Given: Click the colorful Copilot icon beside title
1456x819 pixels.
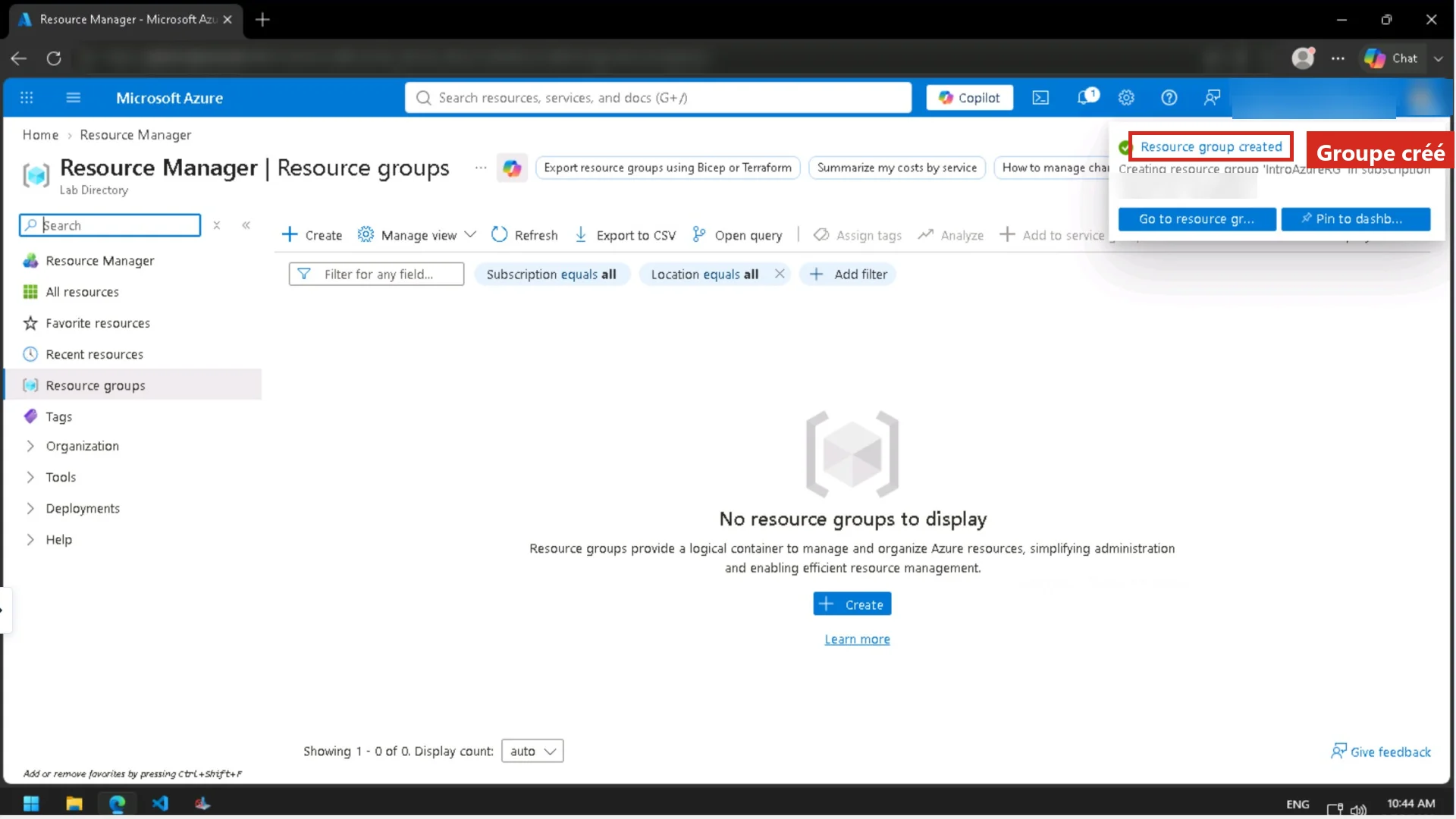Looking at the screenshot, I should [x=512, y=168].
